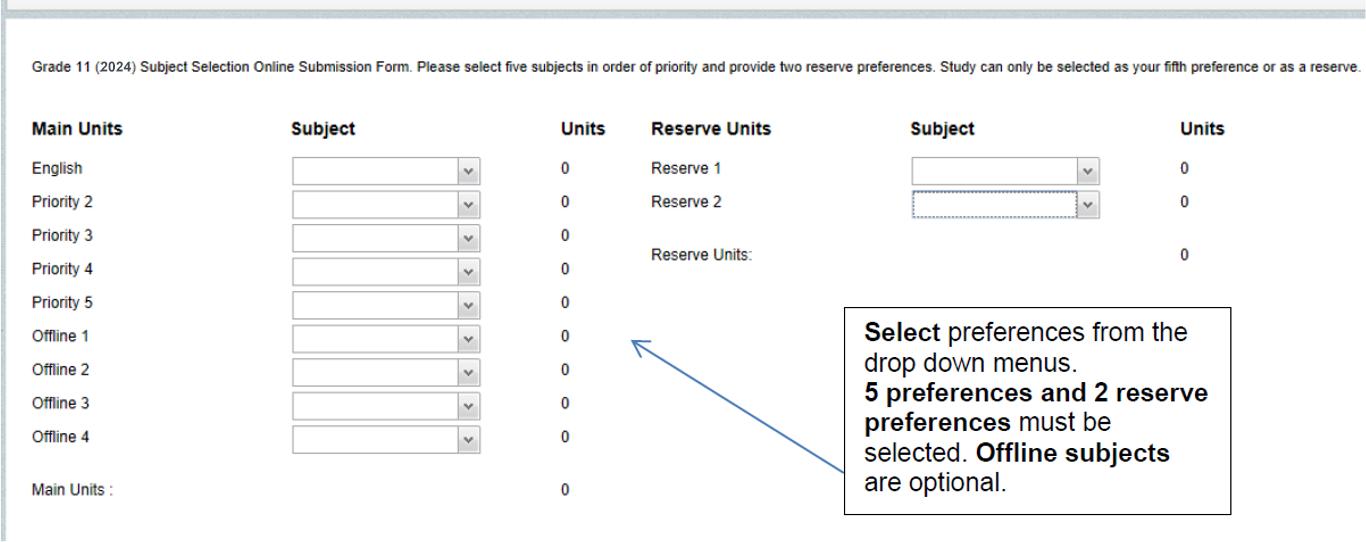Click the bold "Reserve Units" column heading
The height and width of the screenshot is (542, 1366).
[711, 130]
